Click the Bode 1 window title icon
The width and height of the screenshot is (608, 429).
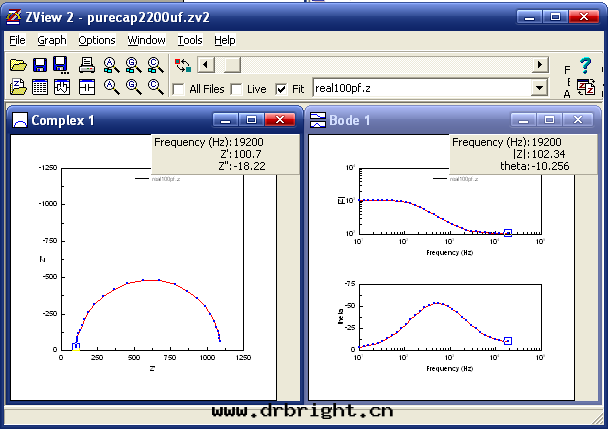pos(319,121)
